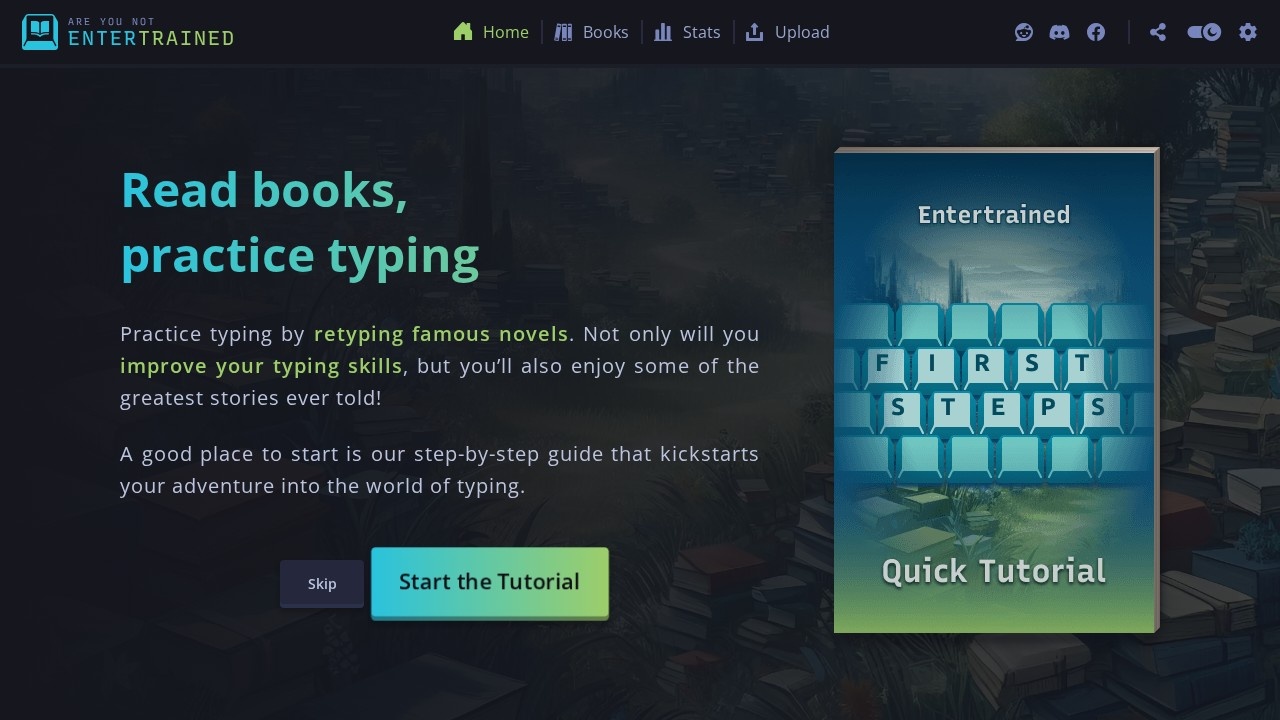Viewport: 1280px width, 720px height.
Task: Visit the Facebook page icon
Action: pos(1096,32)
